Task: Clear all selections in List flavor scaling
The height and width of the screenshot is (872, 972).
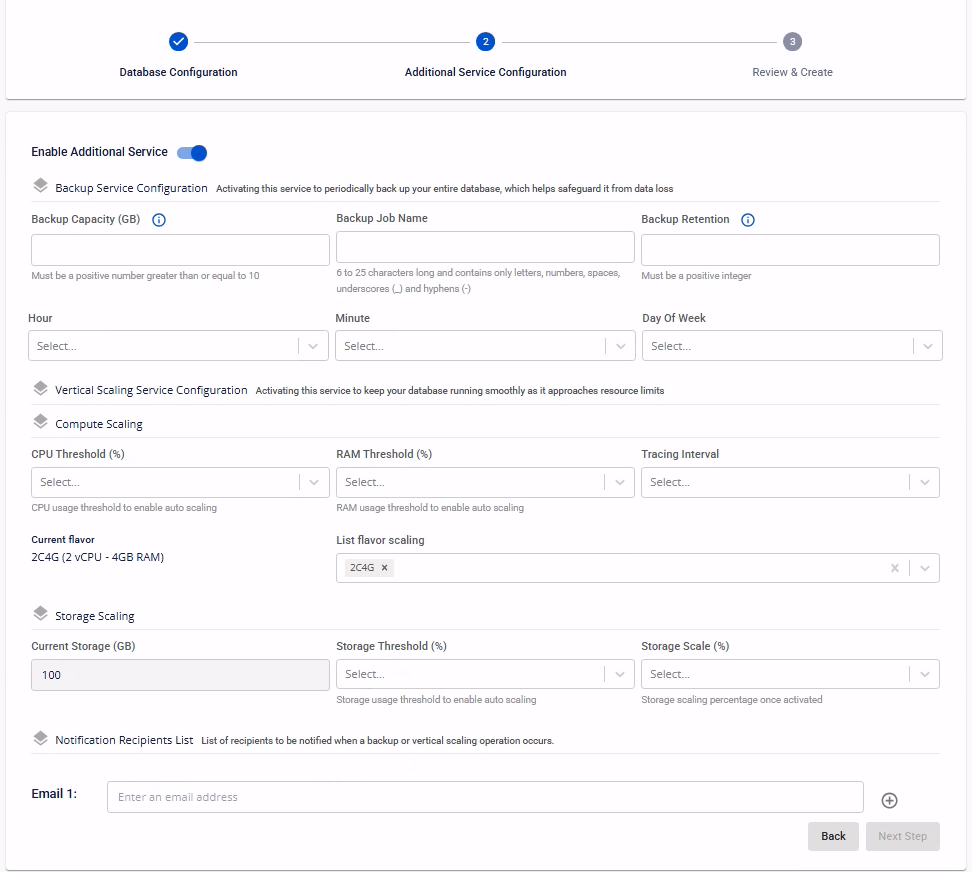Action: (x=895, y=568)
